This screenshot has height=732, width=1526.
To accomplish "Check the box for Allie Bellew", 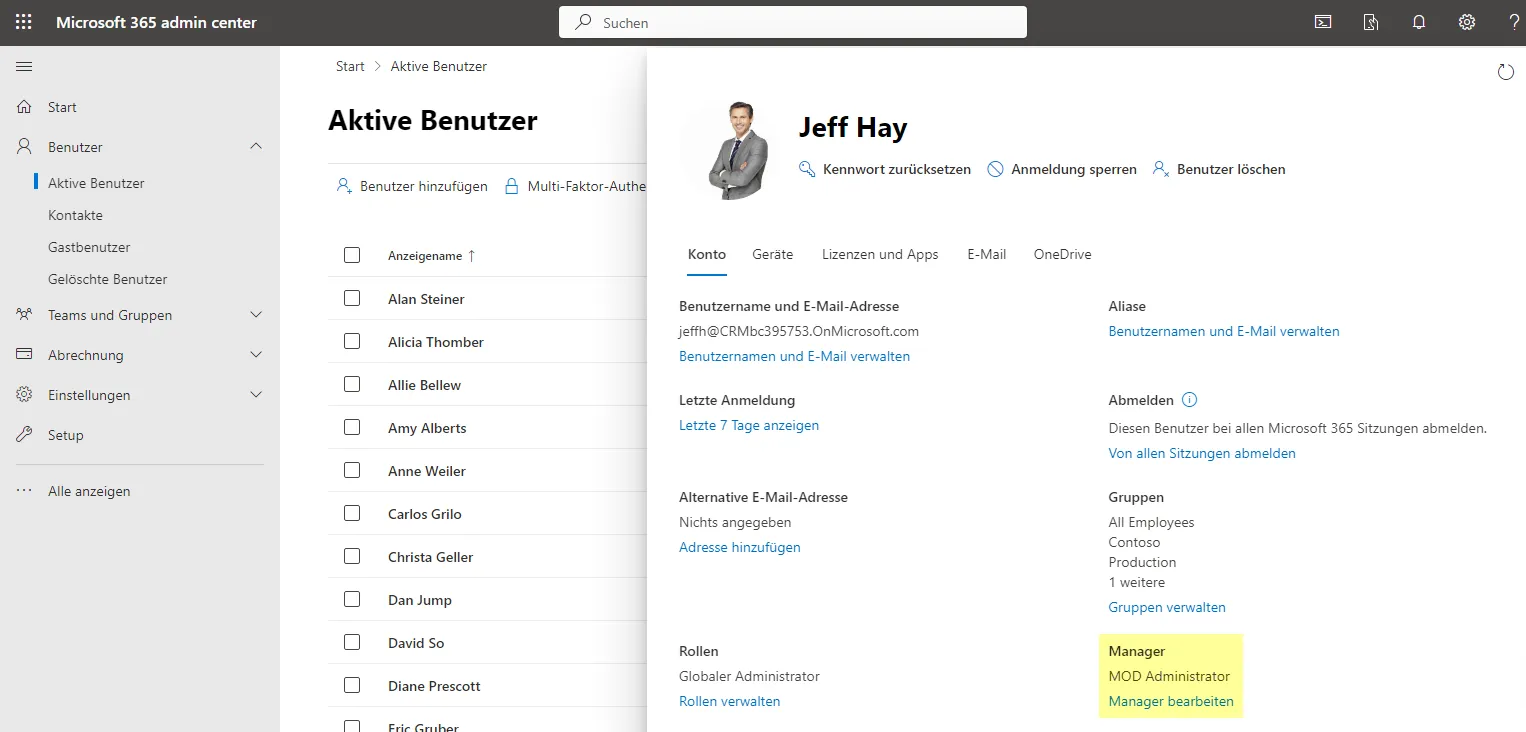I will [x=352, y=384].
